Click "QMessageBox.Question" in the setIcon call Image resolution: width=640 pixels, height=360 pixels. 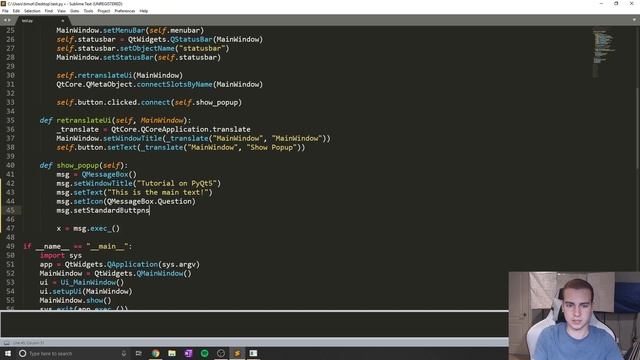tap(149, 201)
